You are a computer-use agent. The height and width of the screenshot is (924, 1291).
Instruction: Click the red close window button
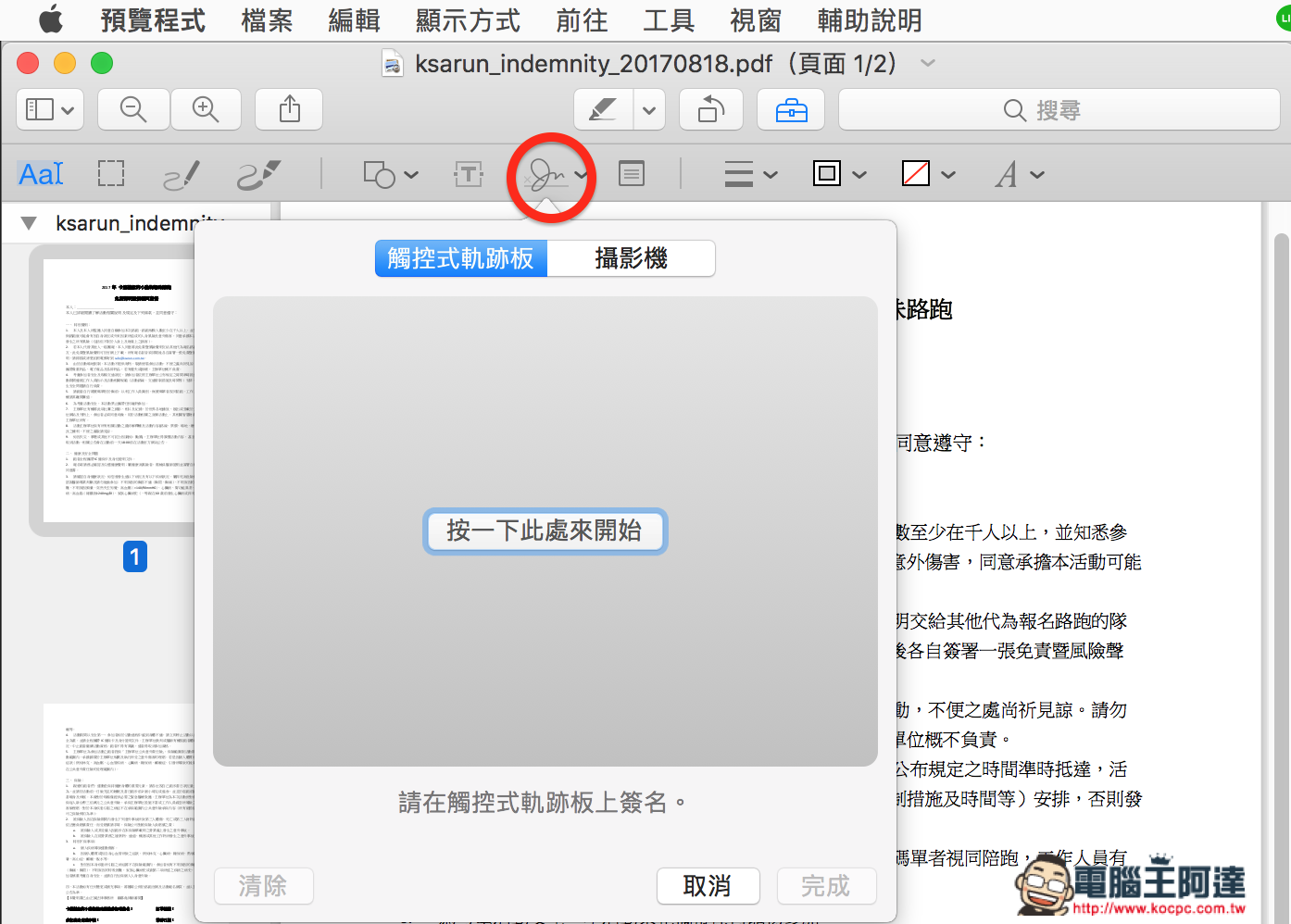28,63
